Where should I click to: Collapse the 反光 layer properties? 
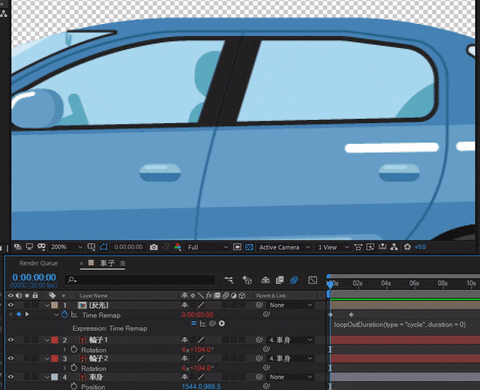click(47, 305)
